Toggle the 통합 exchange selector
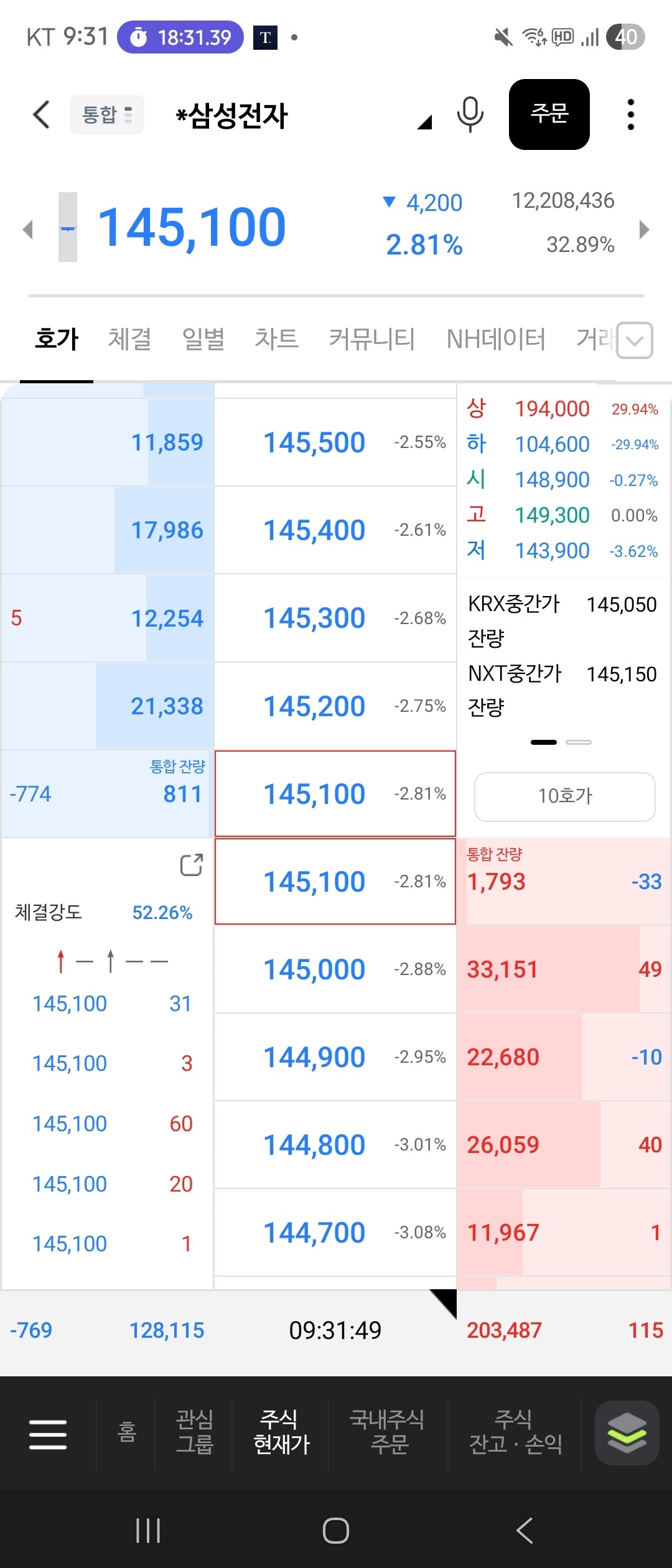Image resolution: width=672 pixels, height=1568 pixels. [x=107, y=114]
